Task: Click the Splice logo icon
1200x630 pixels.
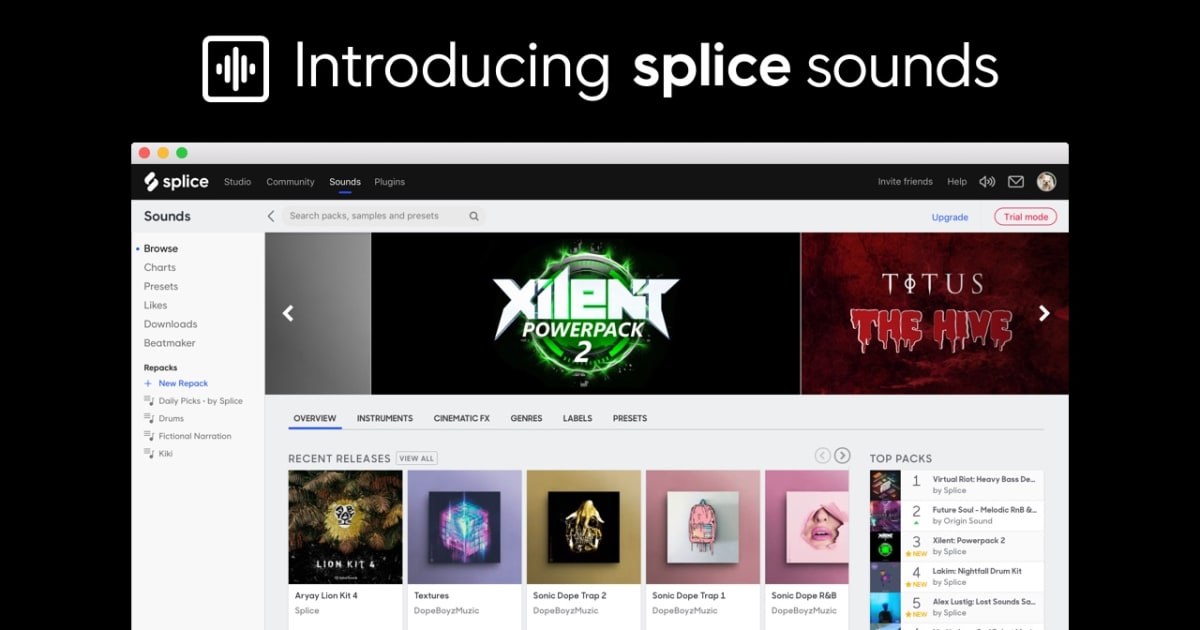Action: [x=152, y=181]
